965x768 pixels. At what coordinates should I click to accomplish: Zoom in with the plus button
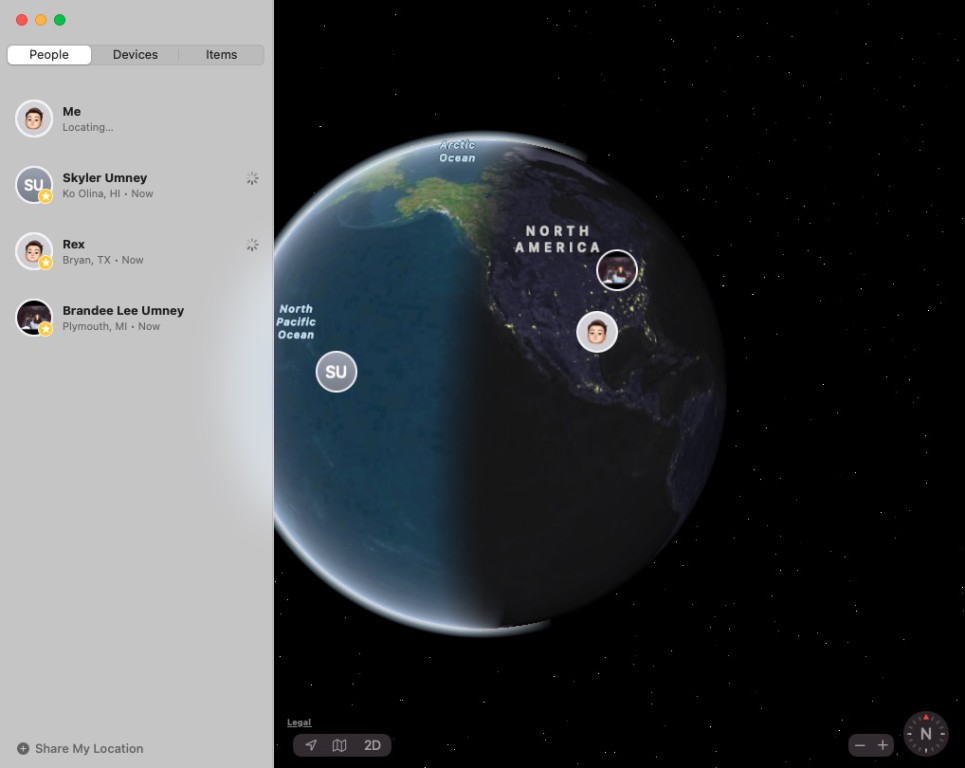[x=882, y=745]
